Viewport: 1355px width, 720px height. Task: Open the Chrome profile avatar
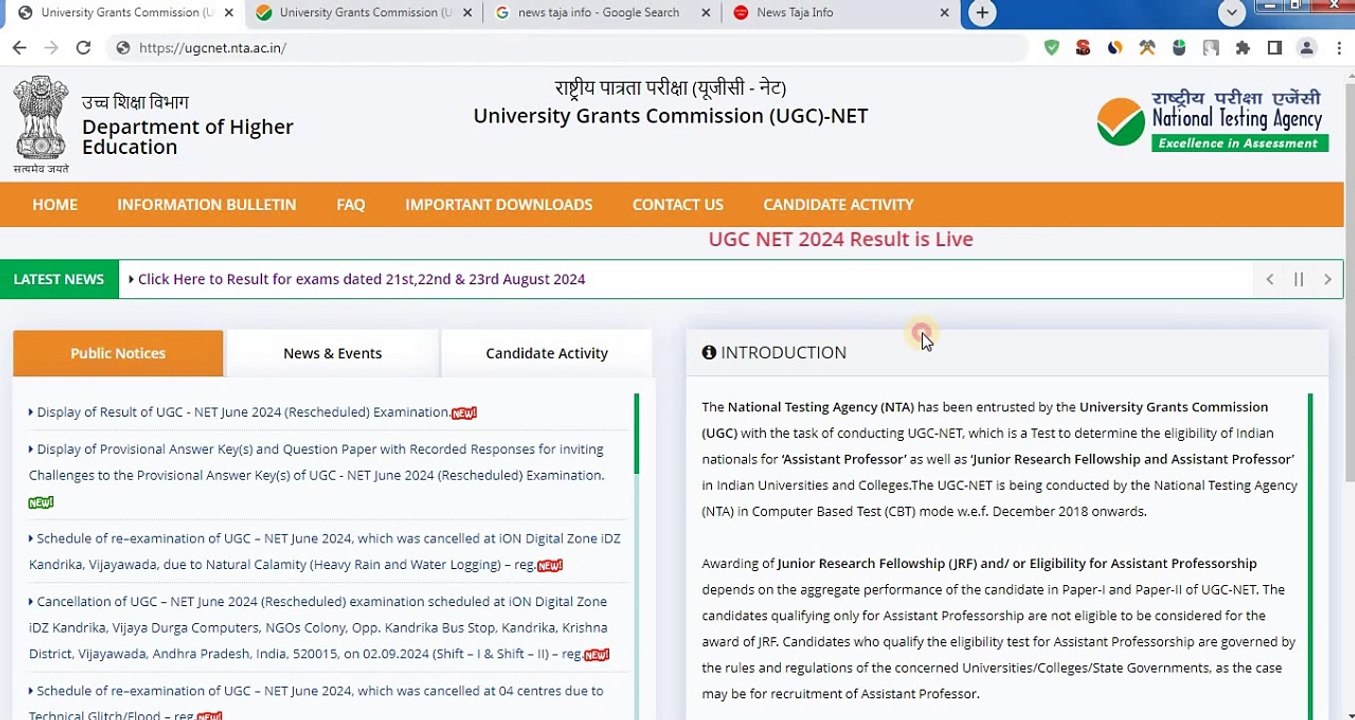click(1307, 48)
